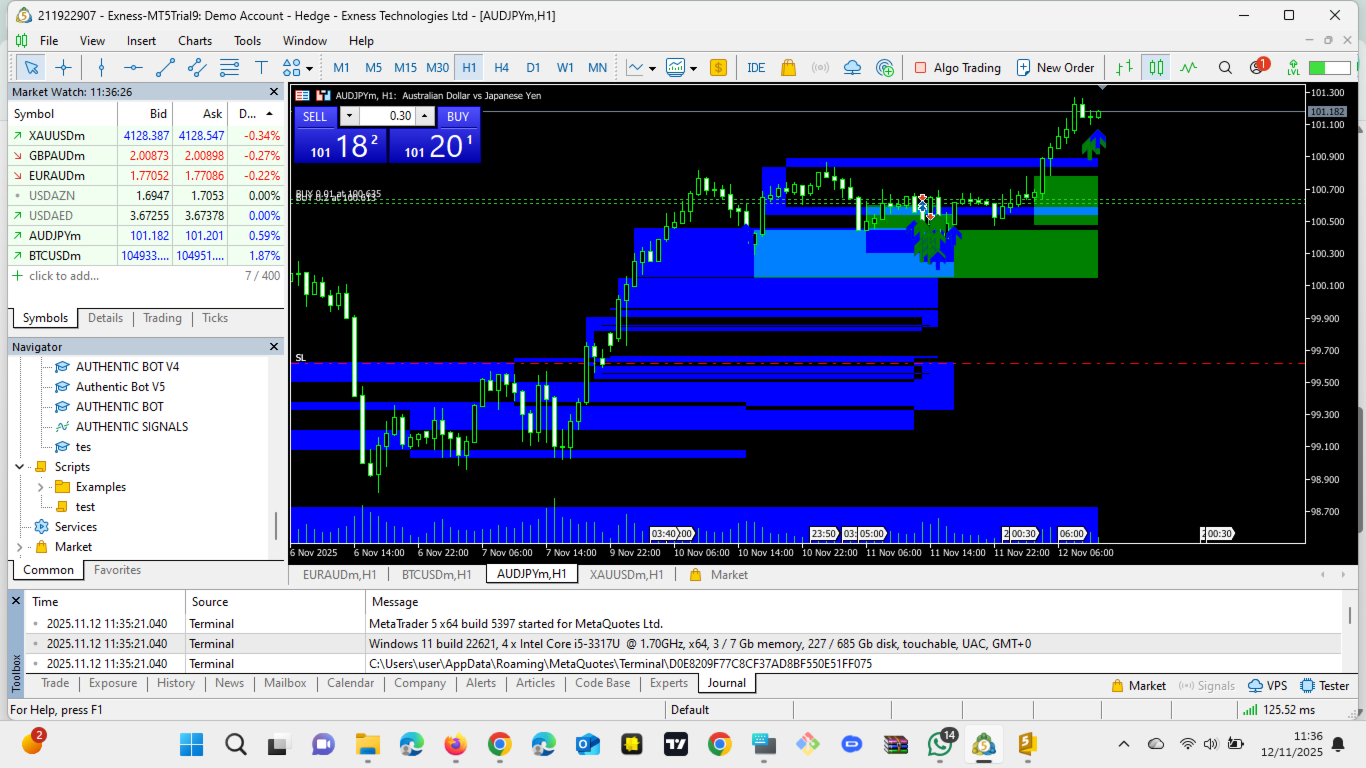Open the search magnifier
Screen dimensions: 1366x768
coord(1225,67)
